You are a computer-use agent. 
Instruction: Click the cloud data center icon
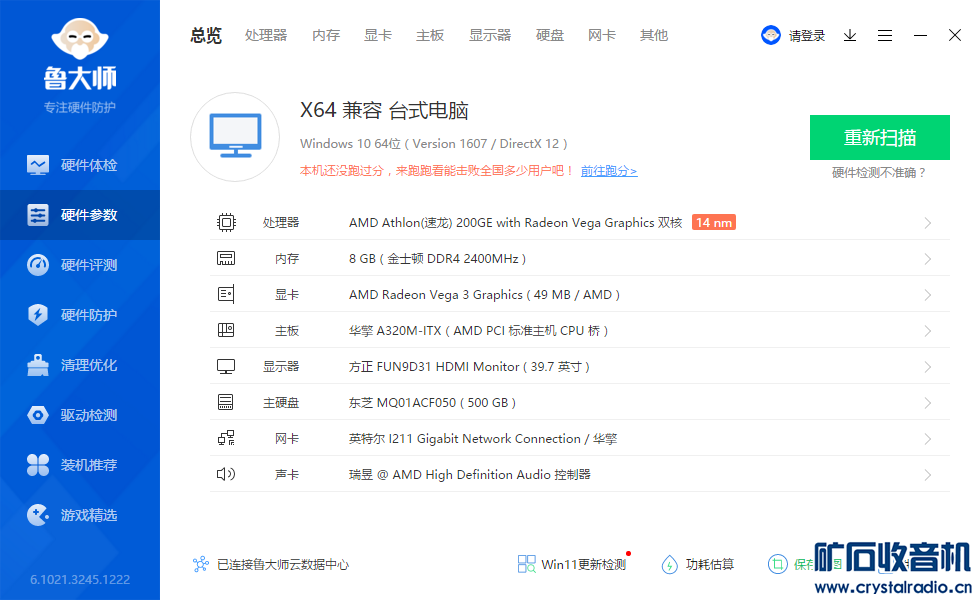201,564
